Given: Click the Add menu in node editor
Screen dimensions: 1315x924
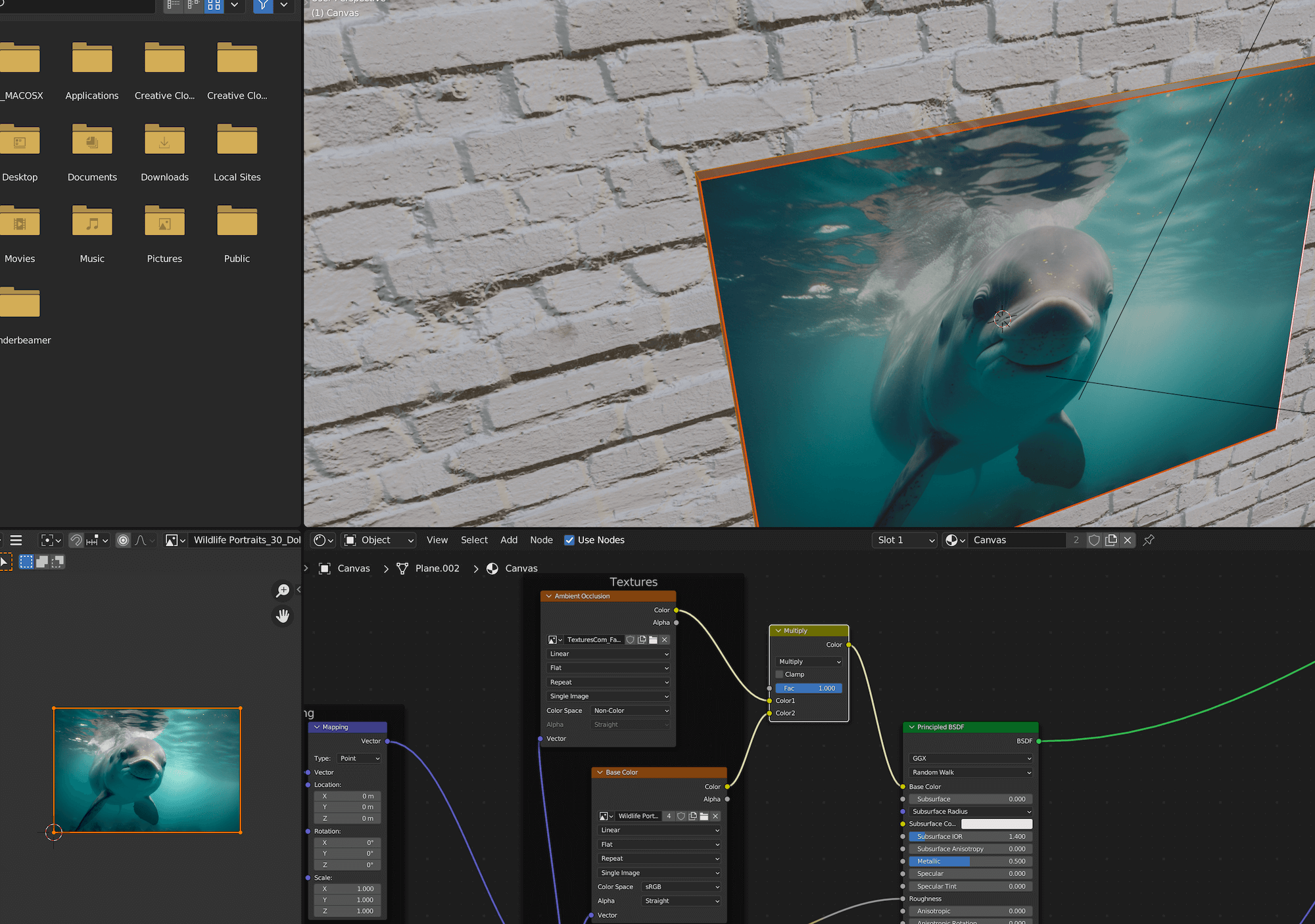Looking at the screenshot, I should point(509,540).
